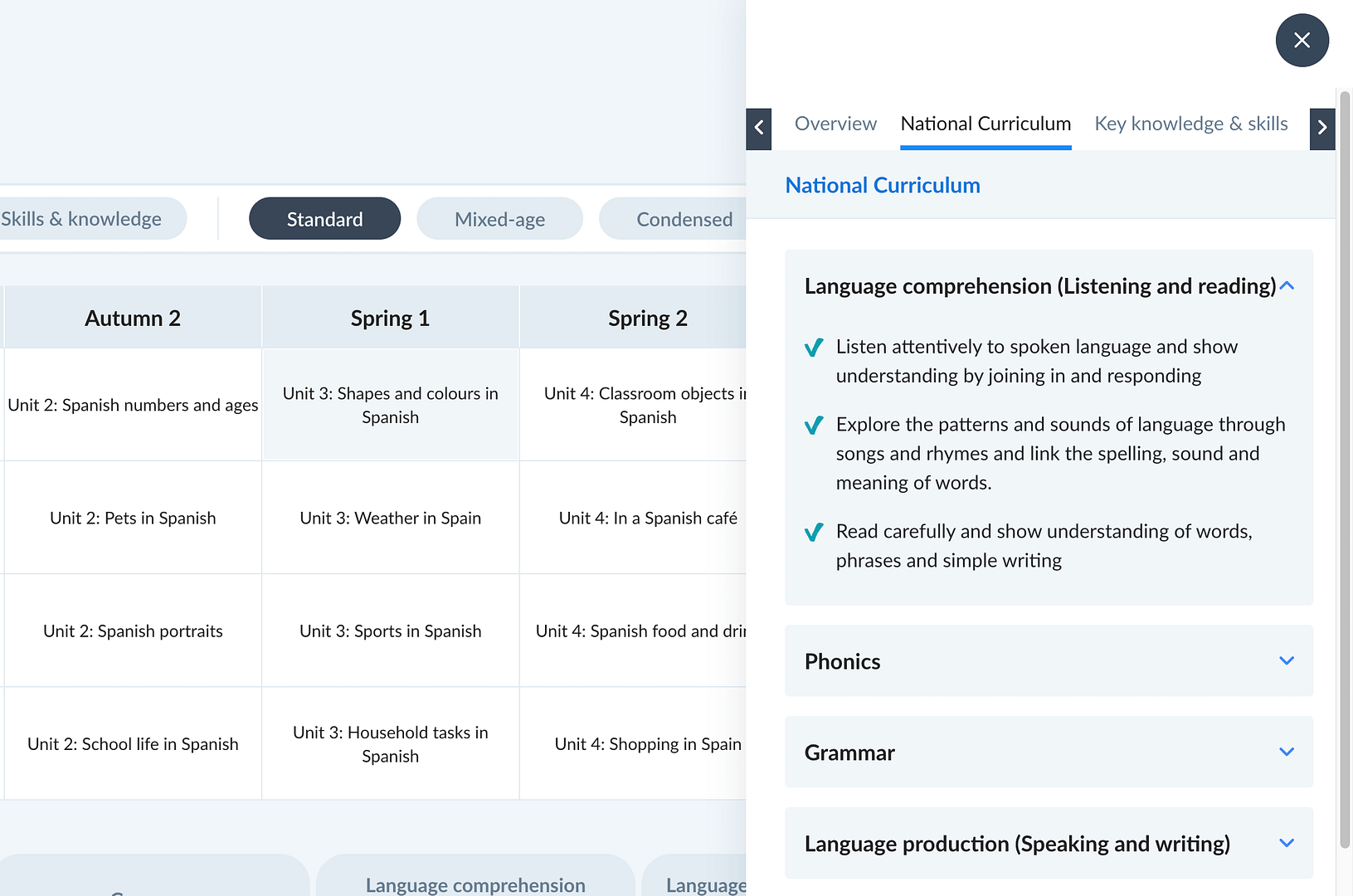The image size is (1353, 896).
Task: Open Unit 3: Weather in Spain
Action: point(390,518)
